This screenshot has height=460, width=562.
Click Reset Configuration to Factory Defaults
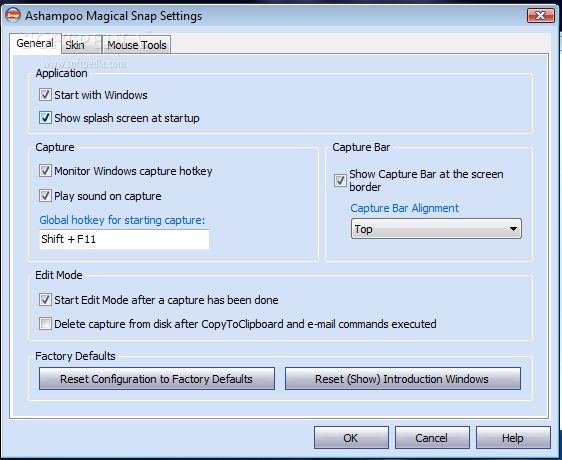157,379
